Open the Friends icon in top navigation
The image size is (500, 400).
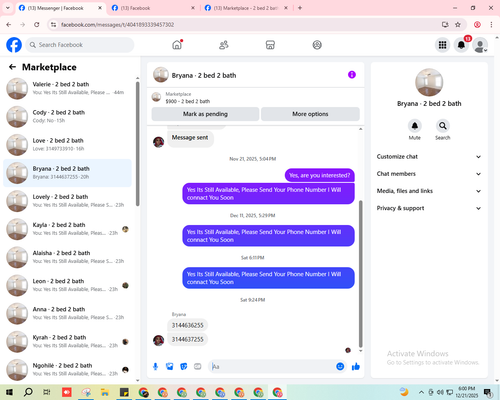coord(224,45)
